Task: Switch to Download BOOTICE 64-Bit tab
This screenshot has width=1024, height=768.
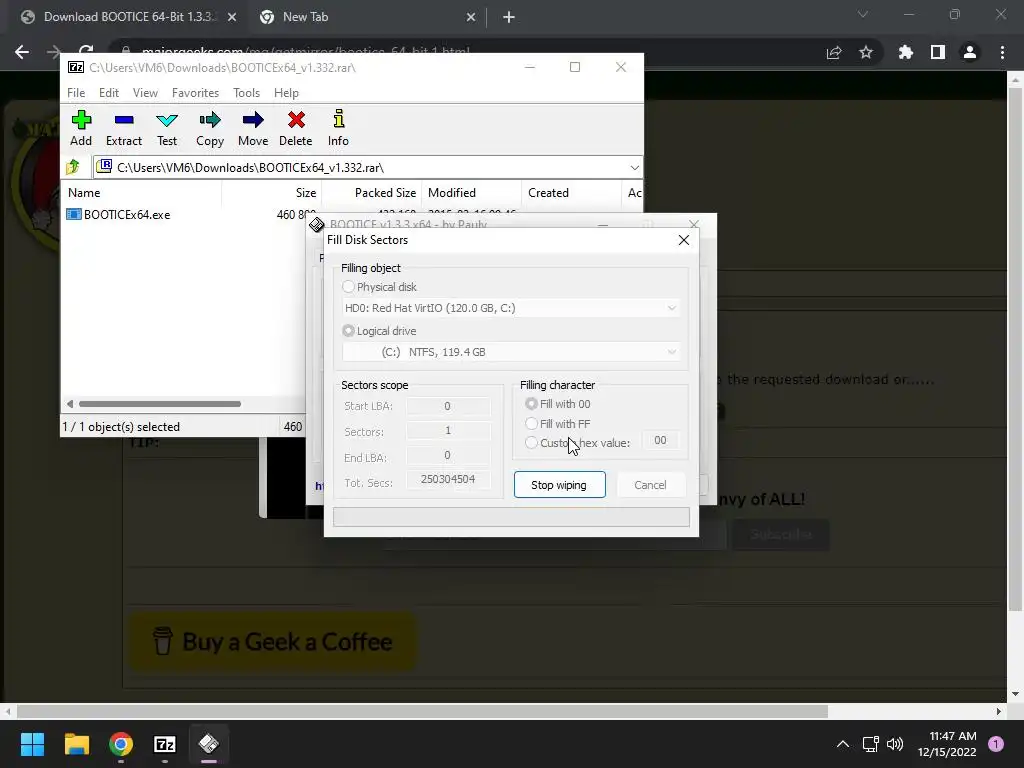Action: tap(128, 17)
